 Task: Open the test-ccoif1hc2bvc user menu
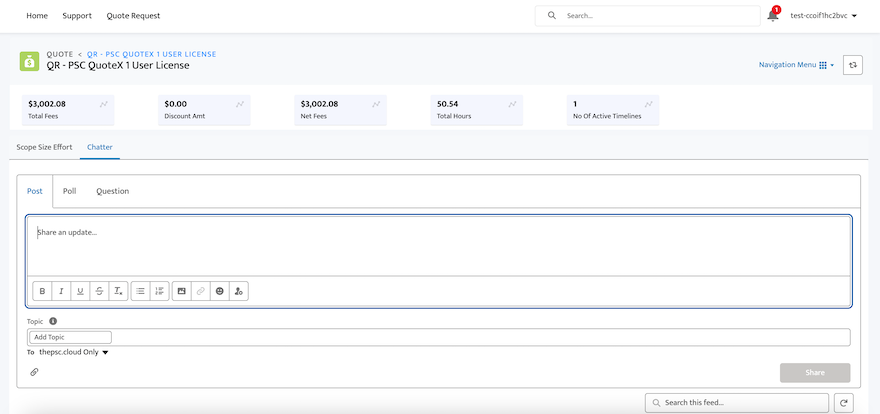tap(823, 16)
